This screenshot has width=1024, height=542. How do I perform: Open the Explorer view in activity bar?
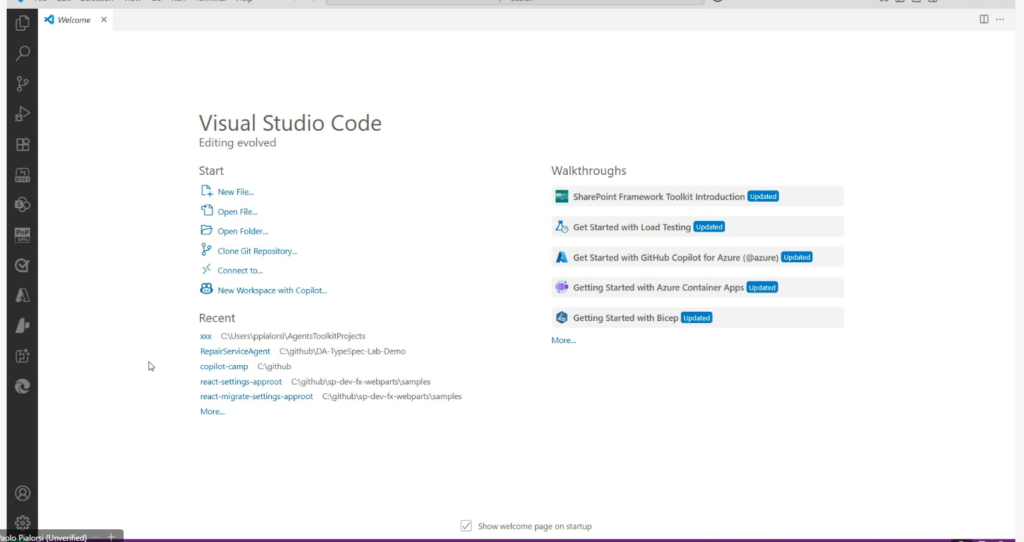tap(22, 23)
